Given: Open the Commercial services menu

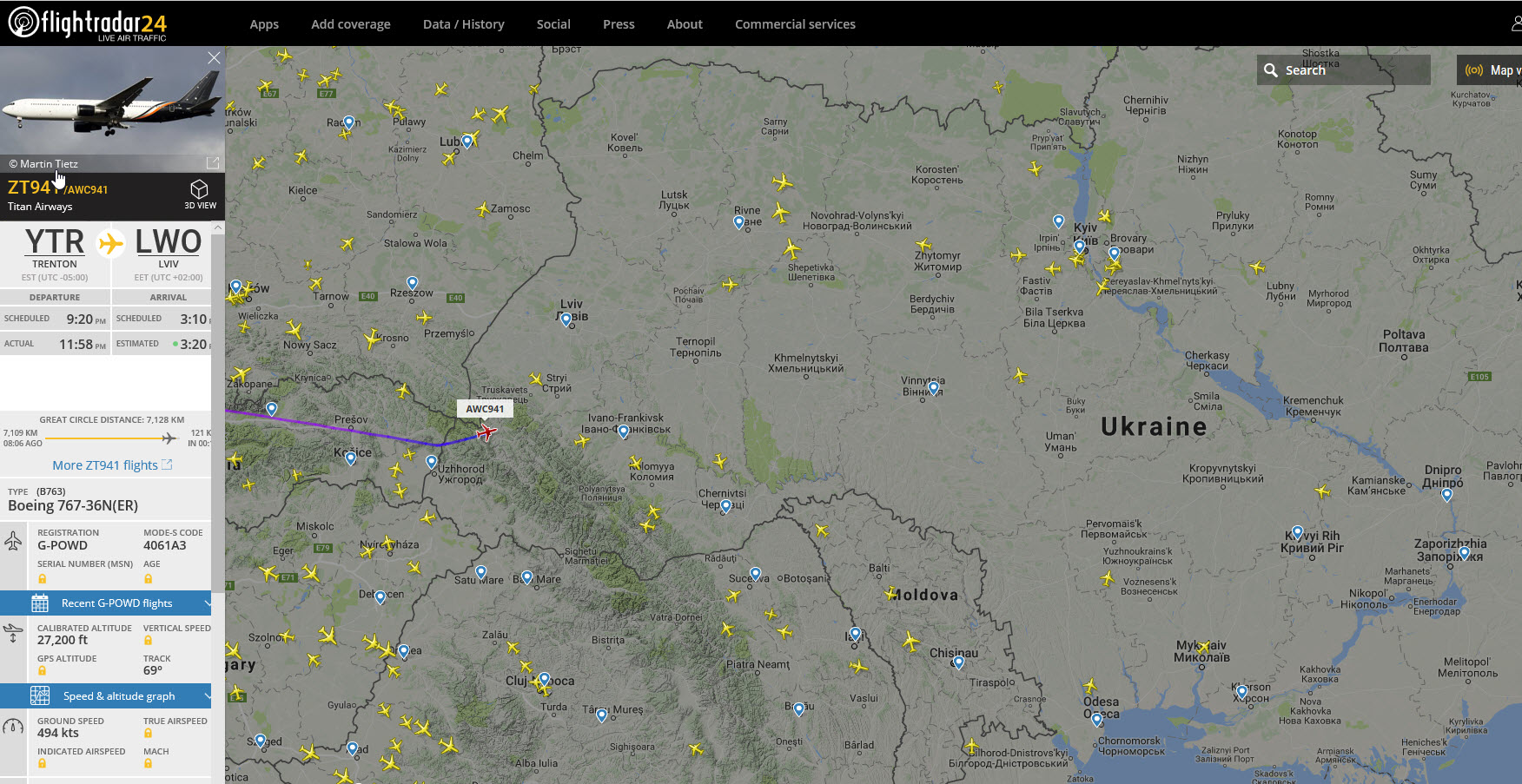Looking at the screenshot, I should (795, 24).
